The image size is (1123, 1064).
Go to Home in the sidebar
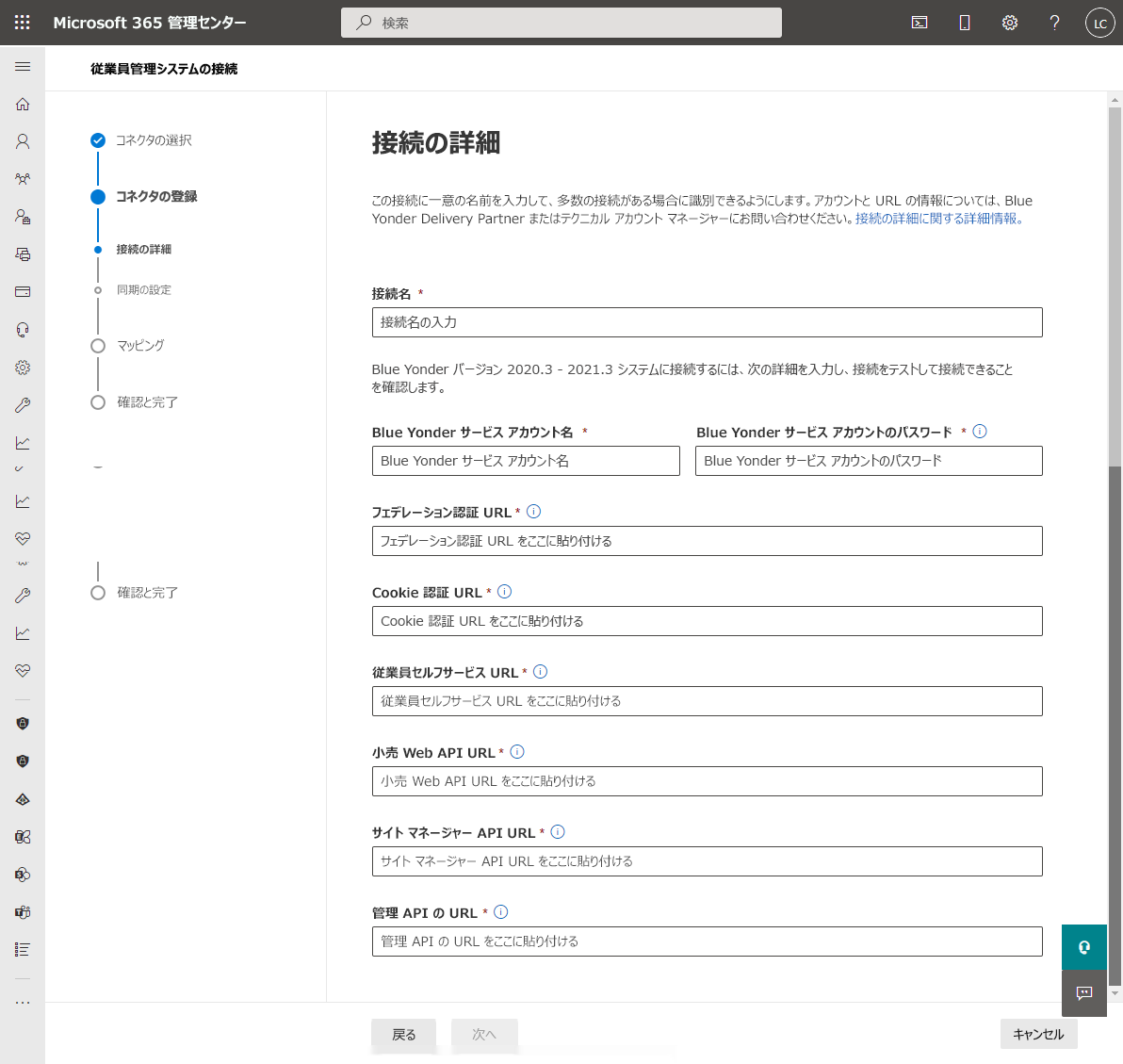pyautogui.click(x=23, y=104)
